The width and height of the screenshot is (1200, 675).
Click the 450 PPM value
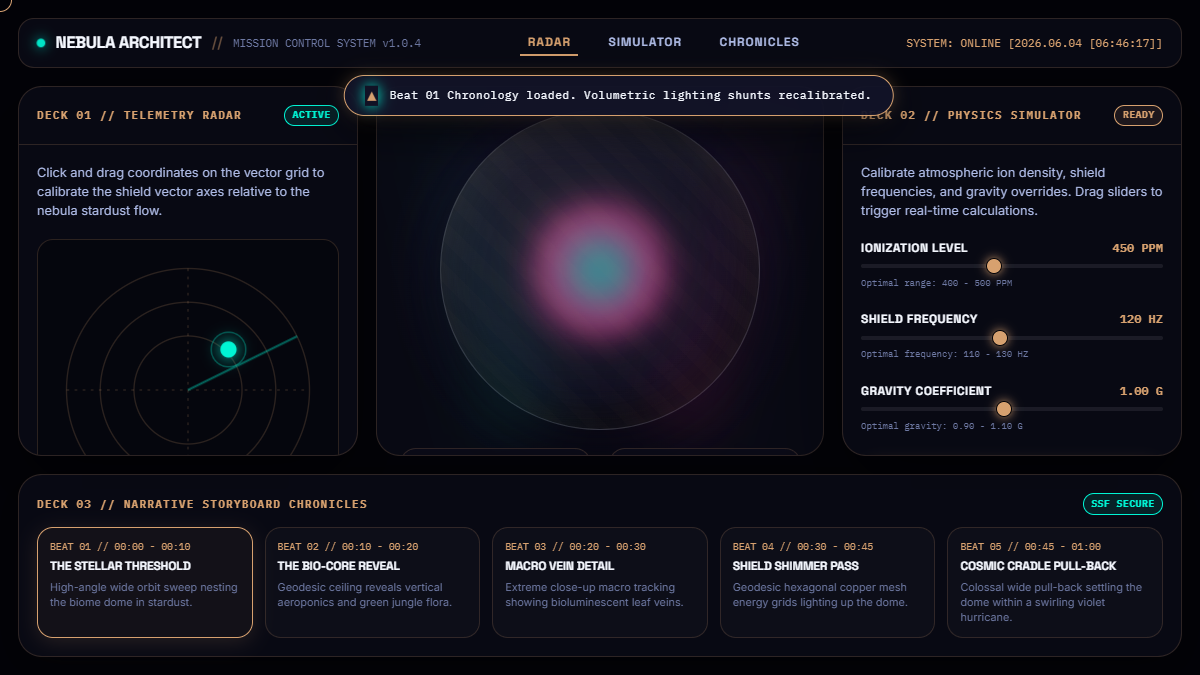pyautogui.click(x=1137, y=248)
